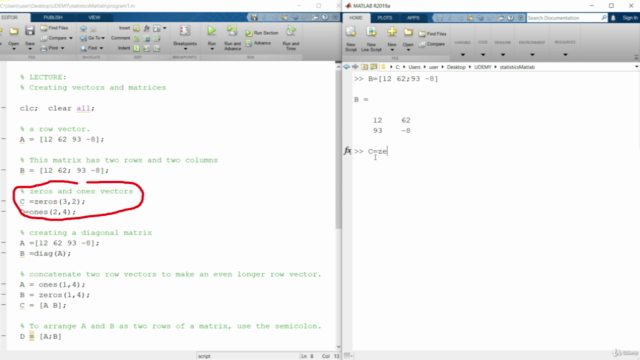The width and height of the screenshot is (640, 360).
Task: Click the HOME tab Open folder icon
Action: [x=408, y=32]
